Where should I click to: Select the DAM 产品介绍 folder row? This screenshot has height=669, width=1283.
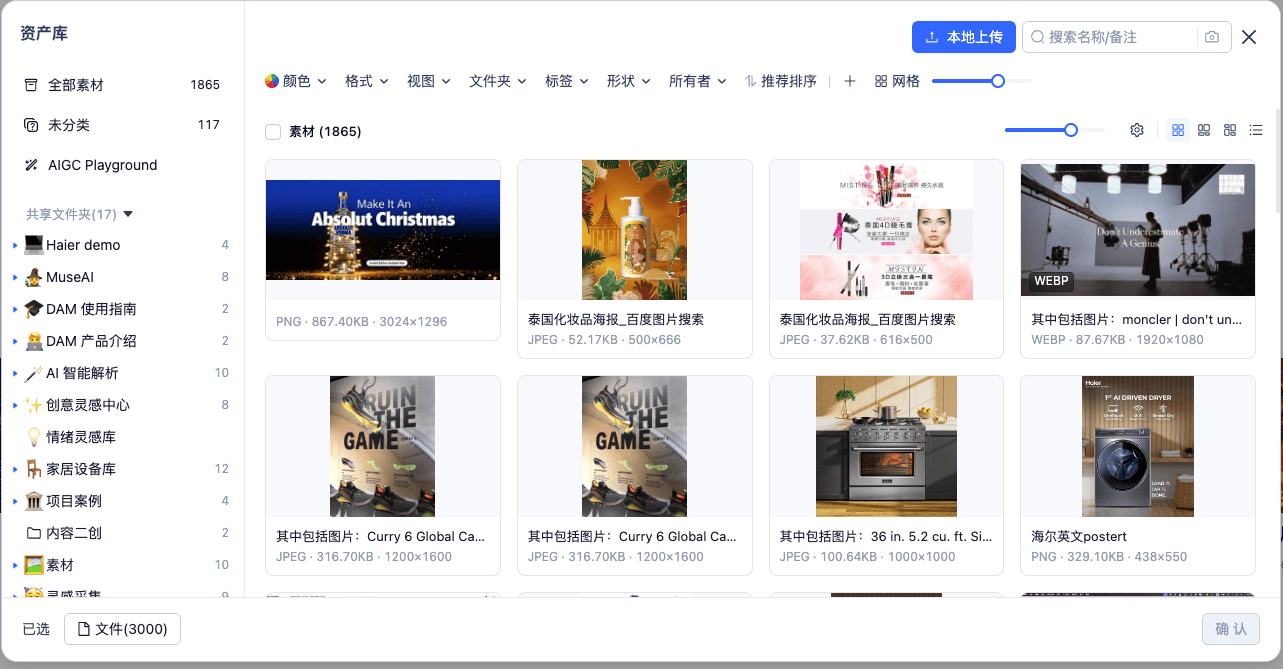122,341
